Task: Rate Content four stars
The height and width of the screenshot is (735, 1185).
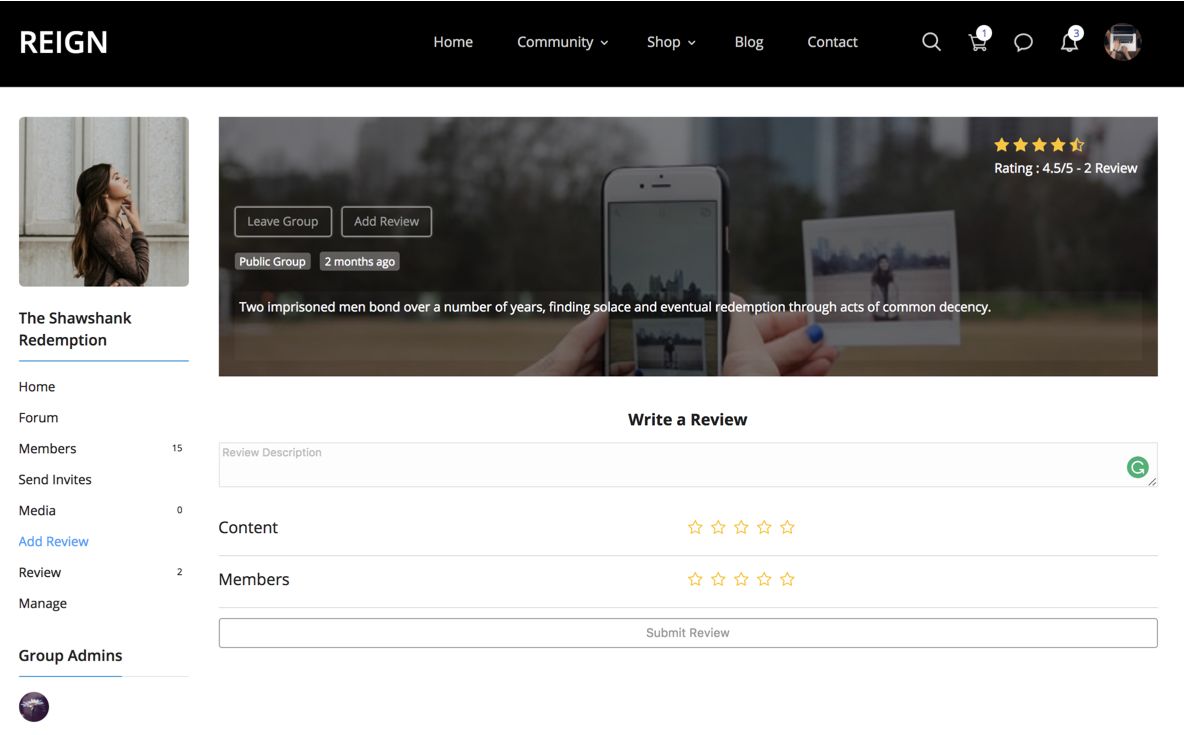Action: tap(764, 527)
